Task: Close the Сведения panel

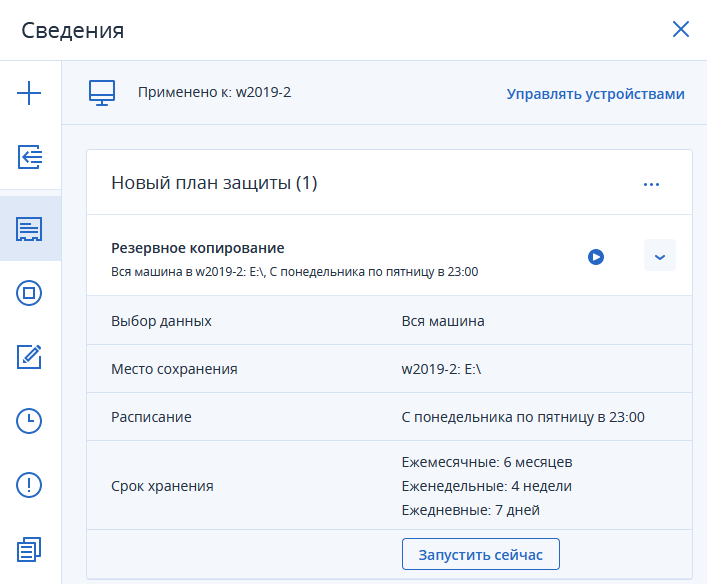Action: (x=681, y=29)
